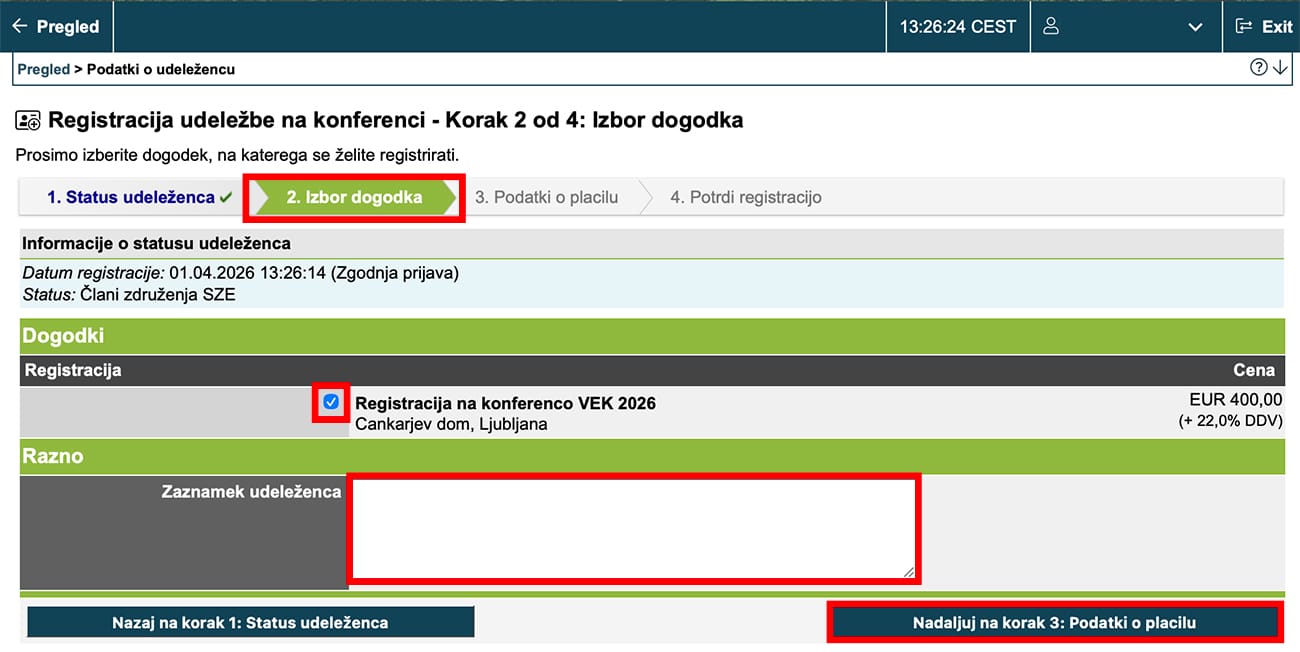Click the down arrow icon near help

(x=1280, y=68)
